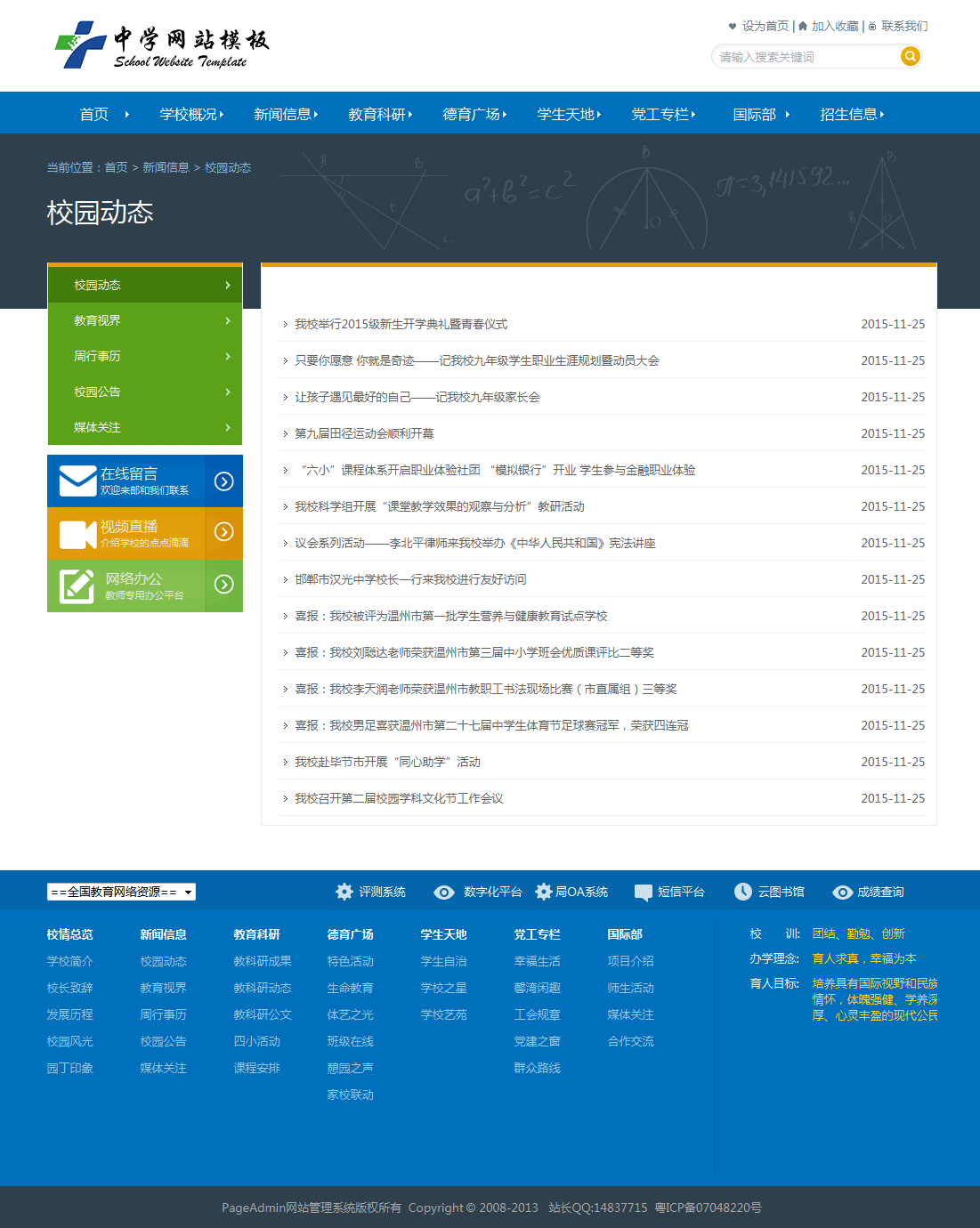Click the eye icon beside 成绩查询
The width and height of the screenshot is (980, 1228).
842,892
